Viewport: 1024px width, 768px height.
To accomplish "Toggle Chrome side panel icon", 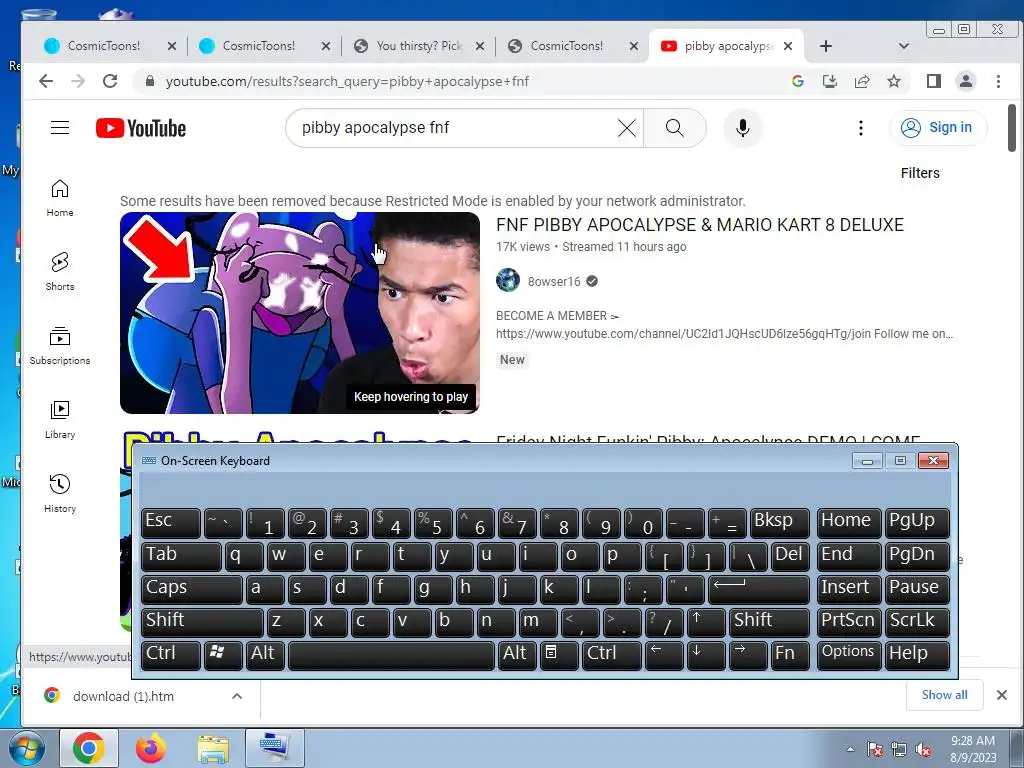I will [934, 81].
